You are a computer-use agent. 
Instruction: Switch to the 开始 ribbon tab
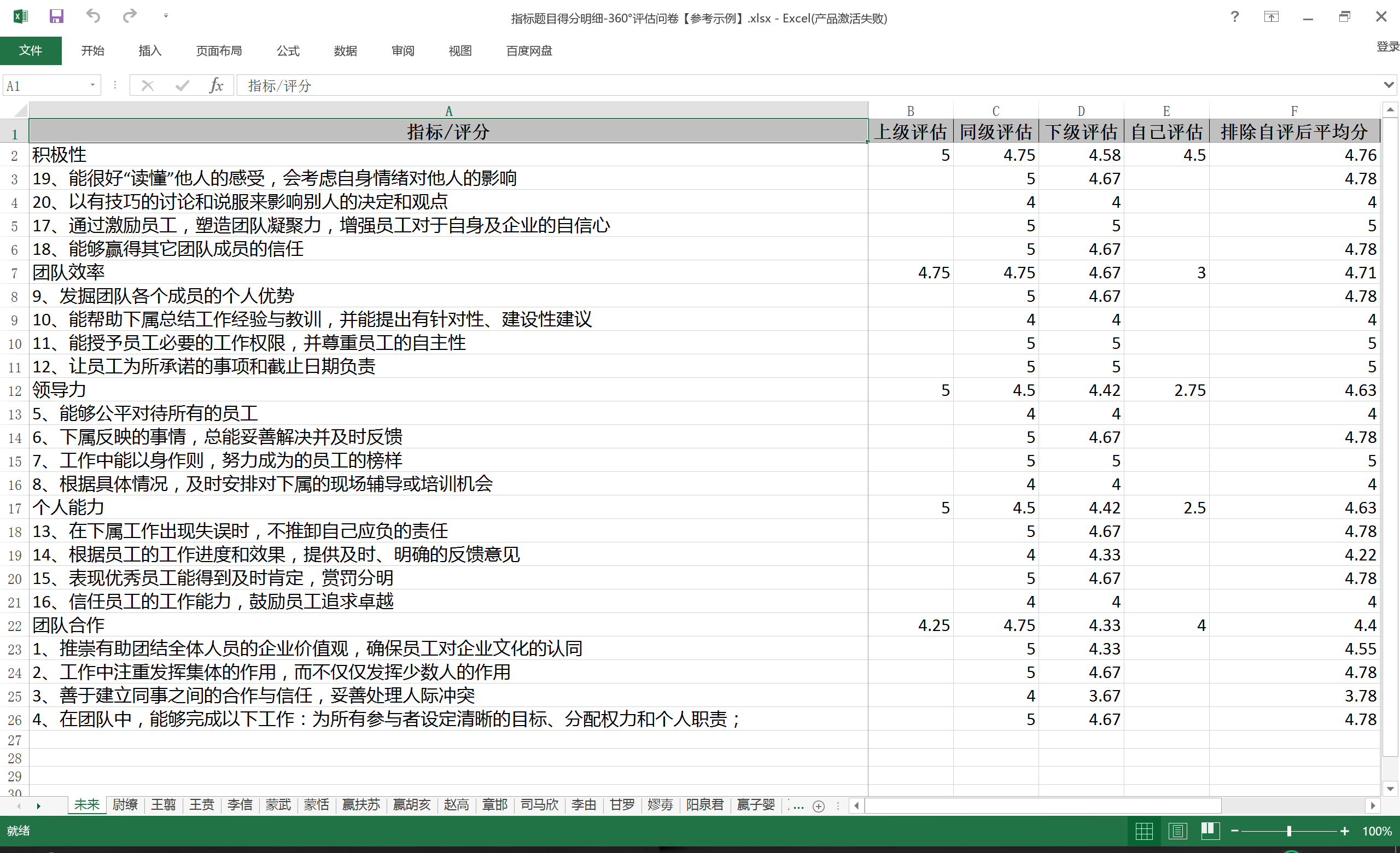point(92,50)
